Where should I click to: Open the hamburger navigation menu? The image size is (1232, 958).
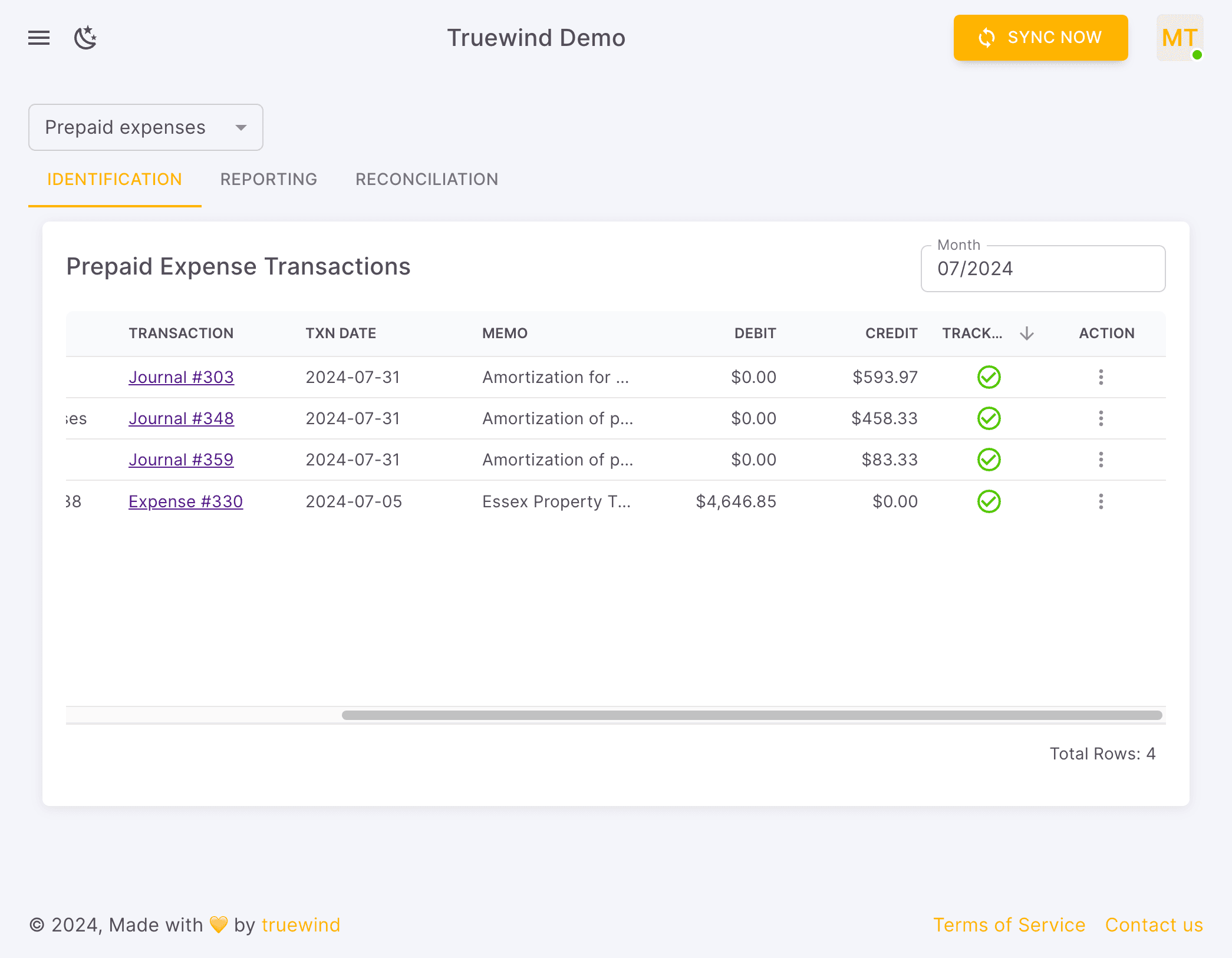pyautogui.click(x=38, y=38)
